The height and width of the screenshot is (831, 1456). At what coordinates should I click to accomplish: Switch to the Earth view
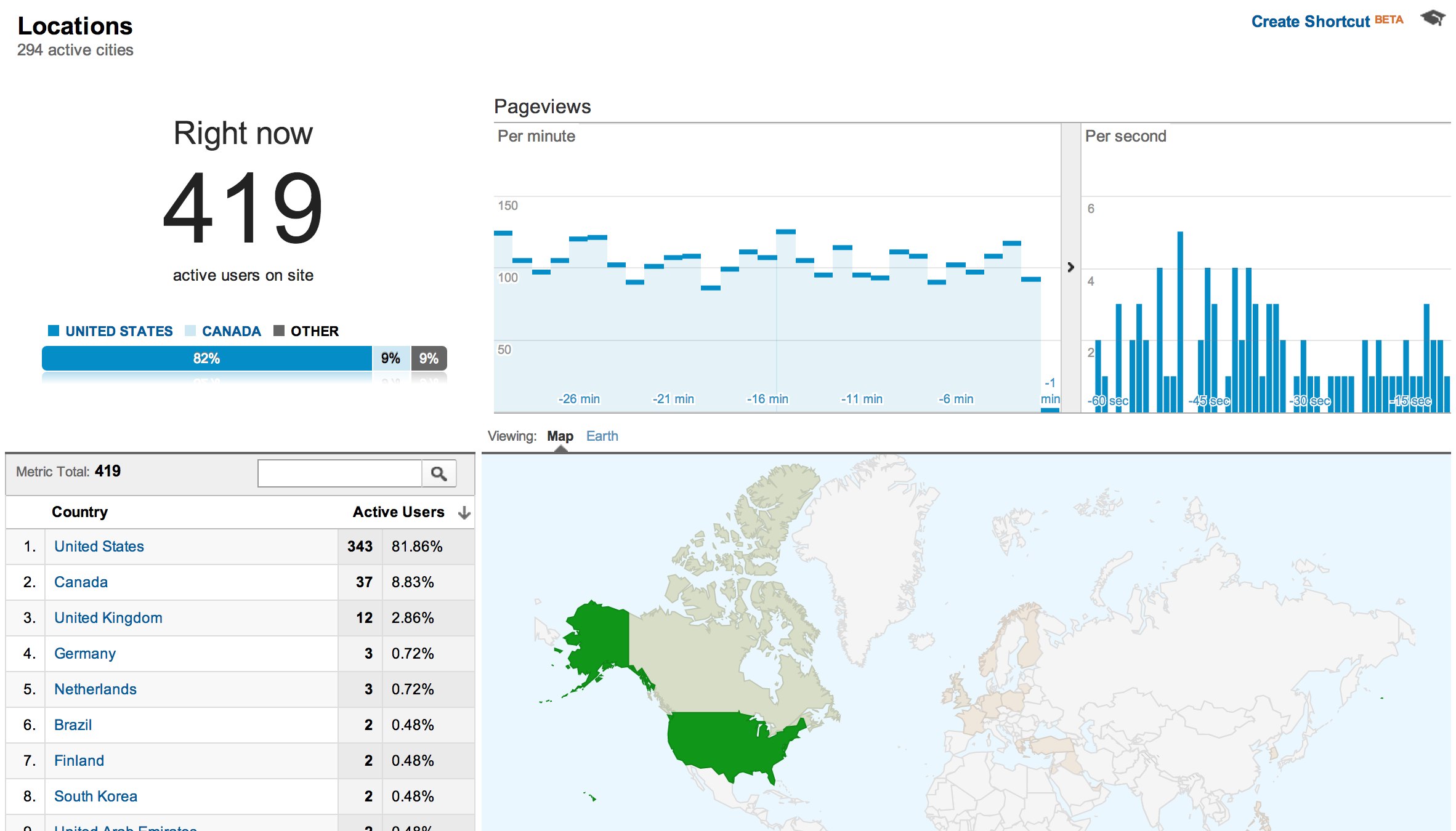tap(602, 436)
